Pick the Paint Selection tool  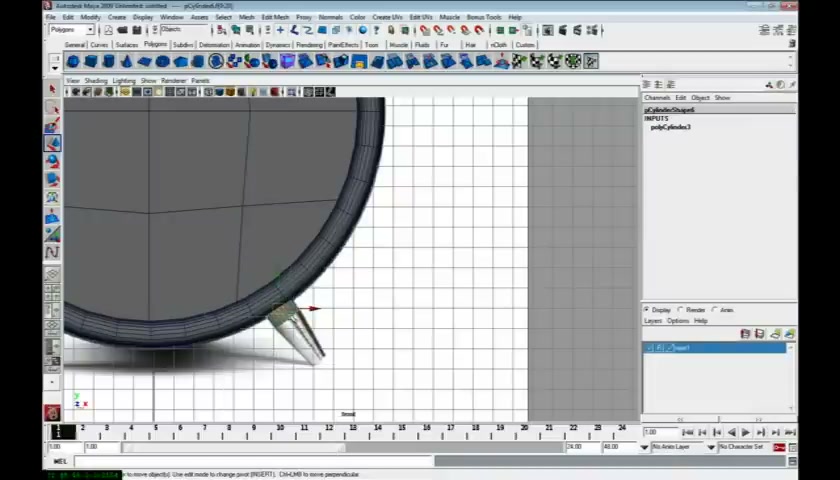52,126
